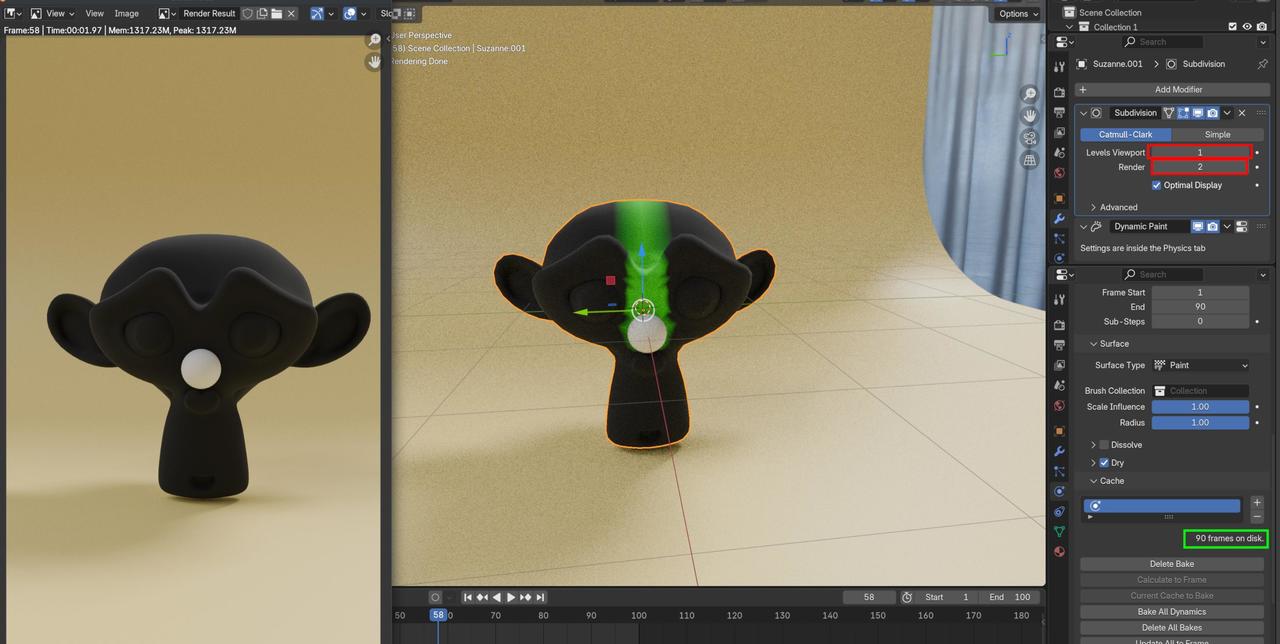Screen dimensions: 1280x644
Task: Open Particles tab in upper Properties editor
Action: [x=1059, y=239]
